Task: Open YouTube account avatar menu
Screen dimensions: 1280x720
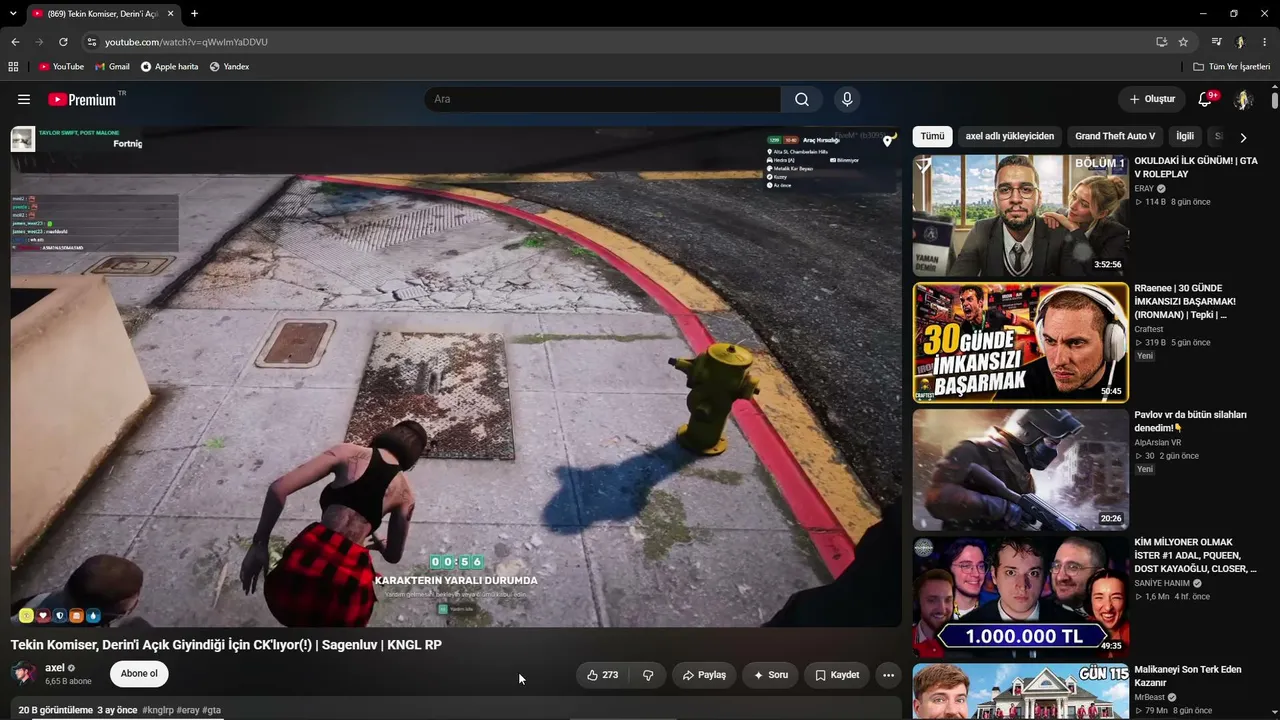Action: click(1243, 99)
